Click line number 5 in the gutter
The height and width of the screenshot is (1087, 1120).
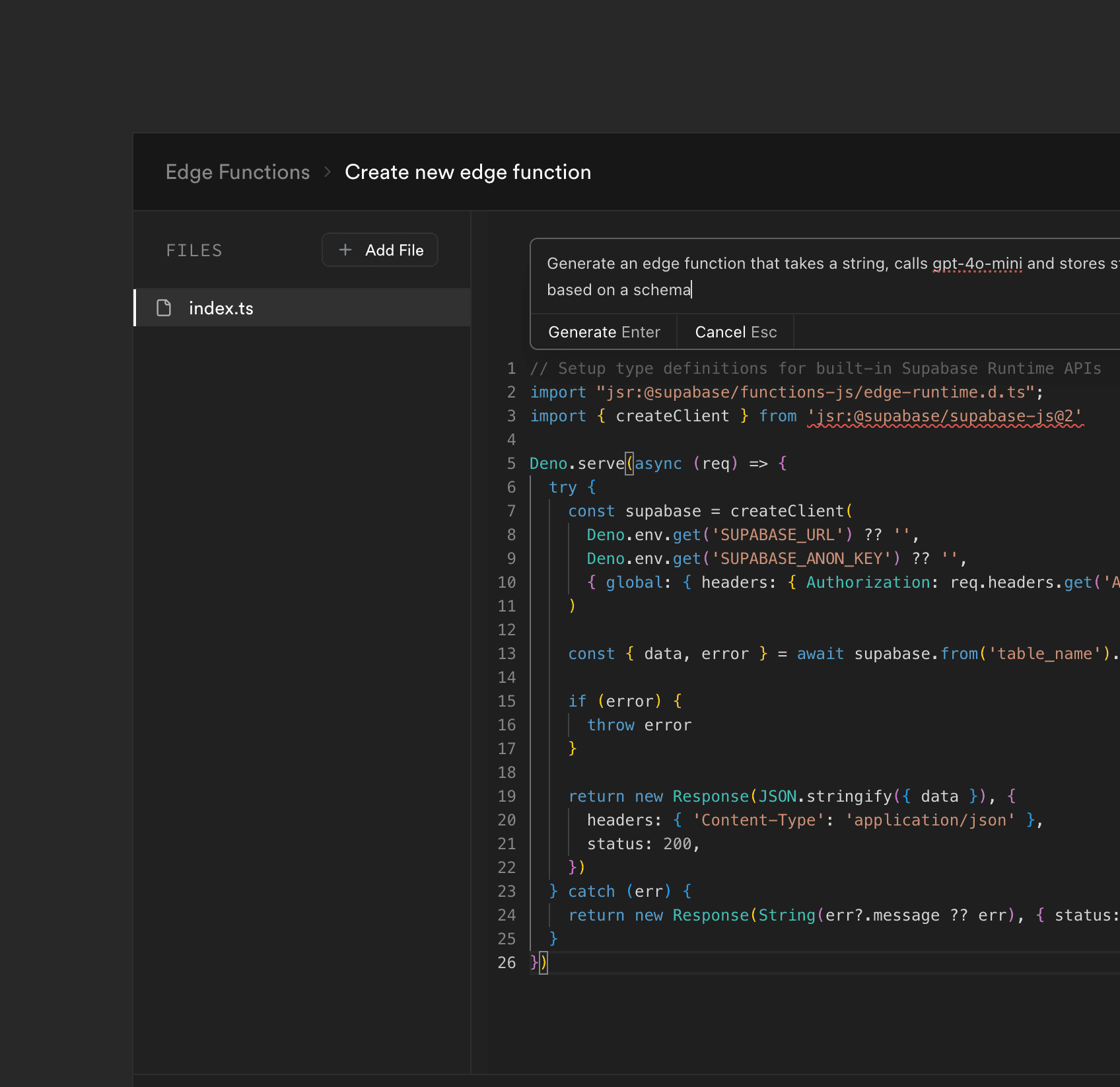coord(511,464)
